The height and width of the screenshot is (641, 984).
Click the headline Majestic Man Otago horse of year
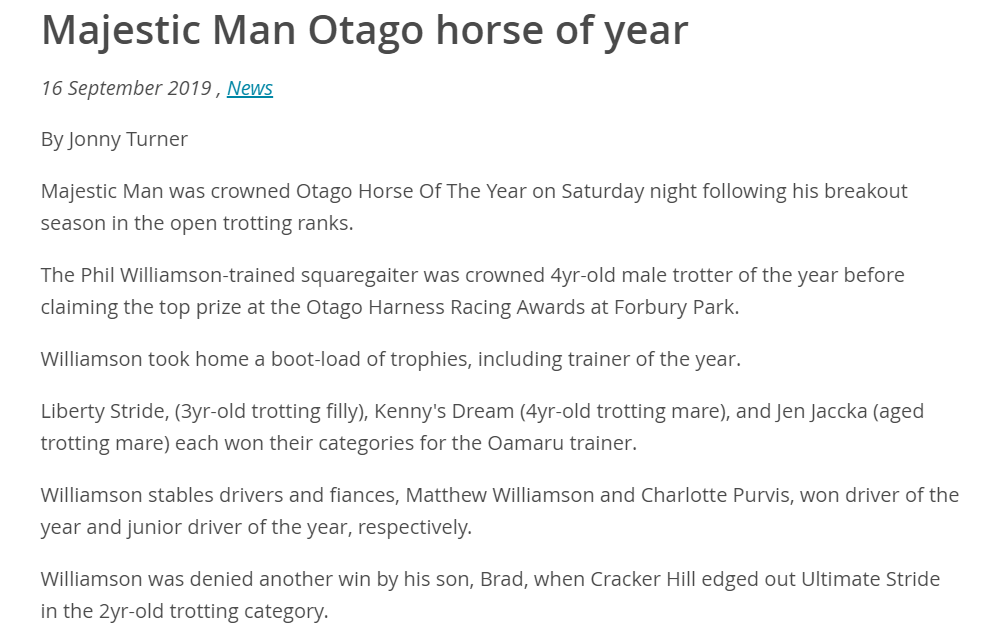coord(365,30)
